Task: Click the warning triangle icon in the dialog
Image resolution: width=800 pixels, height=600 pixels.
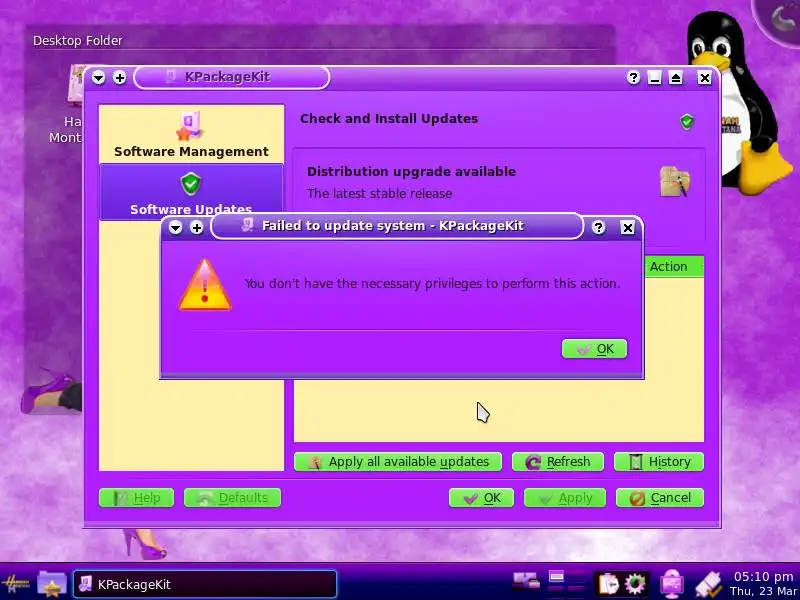Action: pos(205,285)
